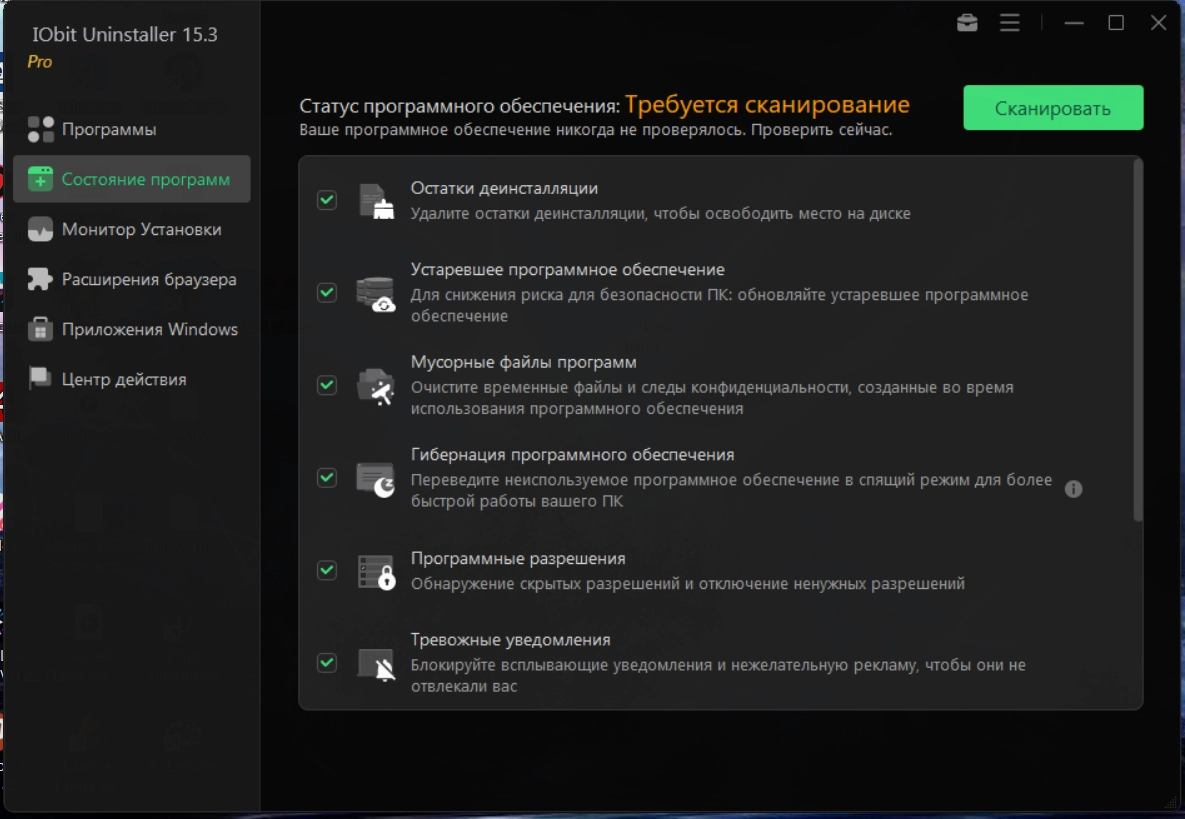This screenshot has width=1185, height=819.
Task: Click the Мусорные файлы программ icon
Action: (376, 386)
